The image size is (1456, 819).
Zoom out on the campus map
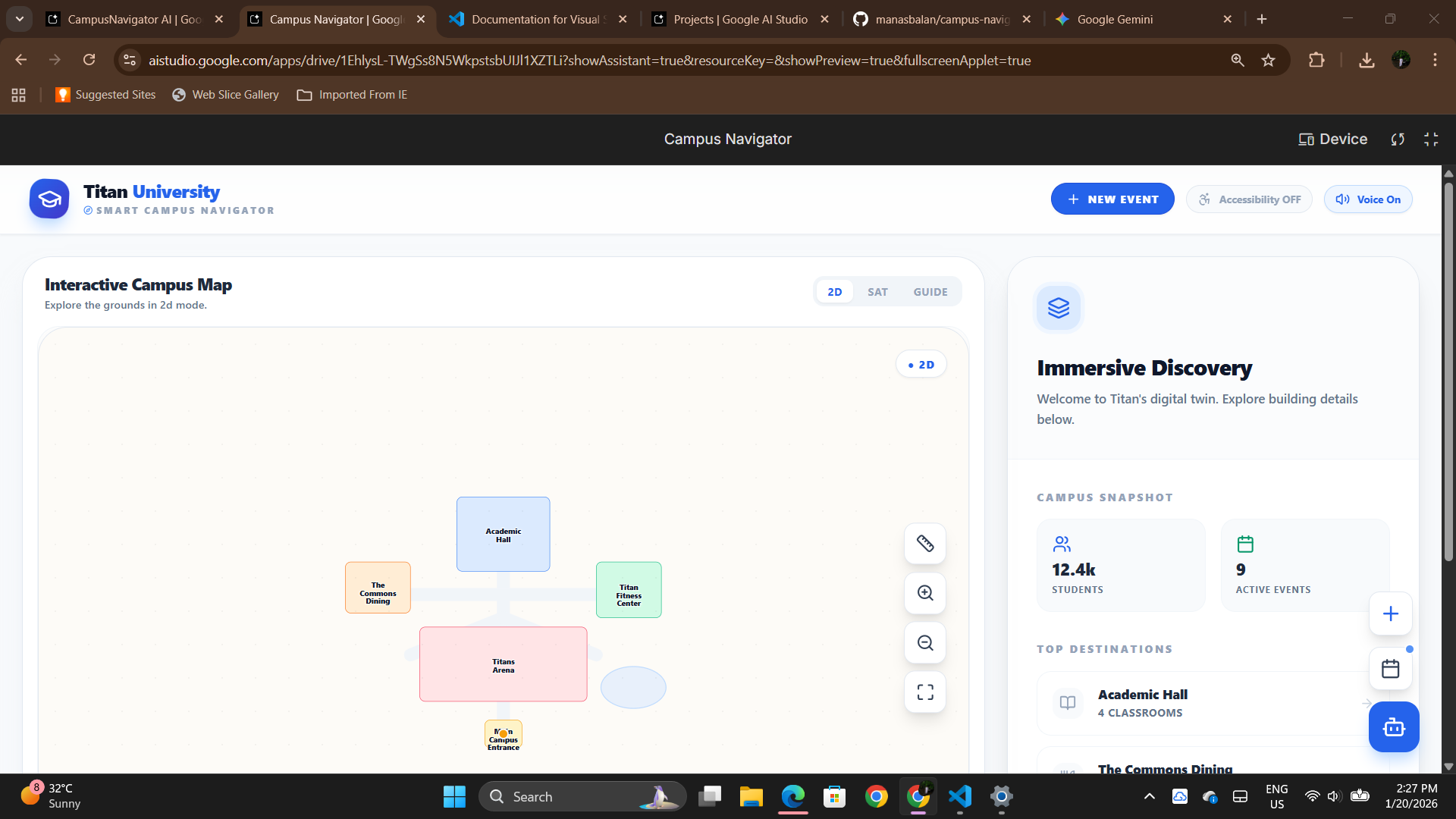click(924, 643)
